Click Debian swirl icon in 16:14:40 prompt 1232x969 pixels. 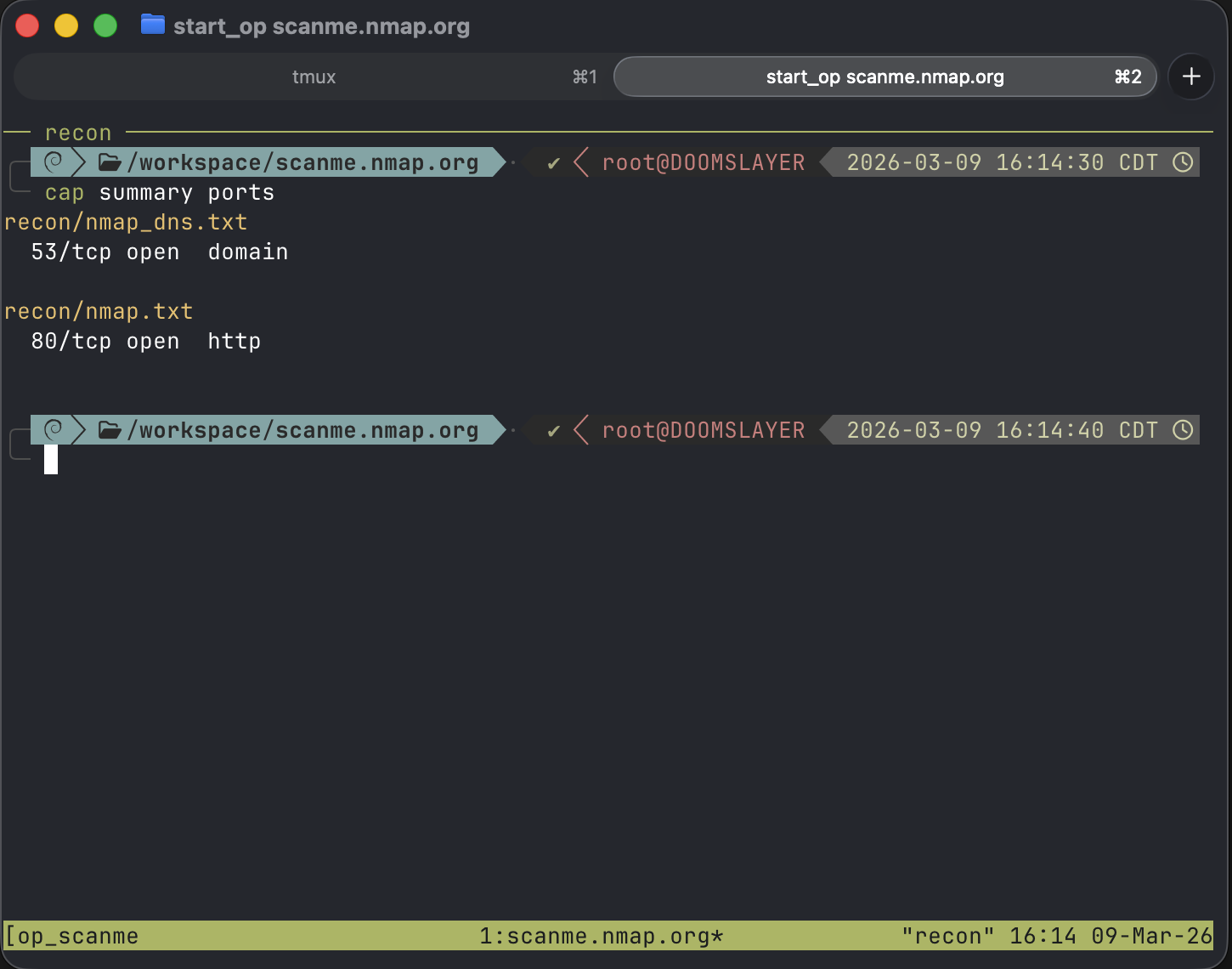pyautogui.click(x=54, y=429)
